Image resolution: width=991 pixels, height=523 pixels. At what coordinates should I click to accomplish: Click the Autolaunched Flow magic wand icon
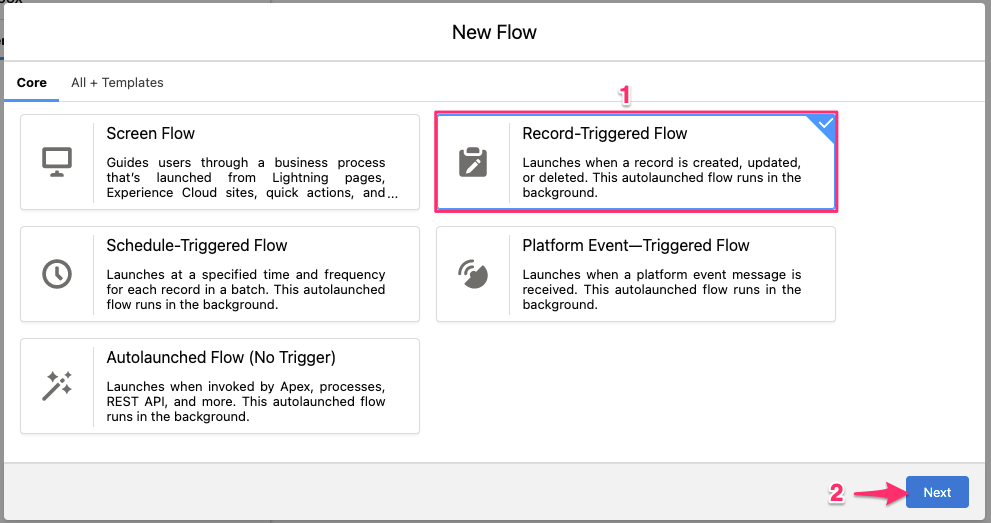(x=56, y=385)
